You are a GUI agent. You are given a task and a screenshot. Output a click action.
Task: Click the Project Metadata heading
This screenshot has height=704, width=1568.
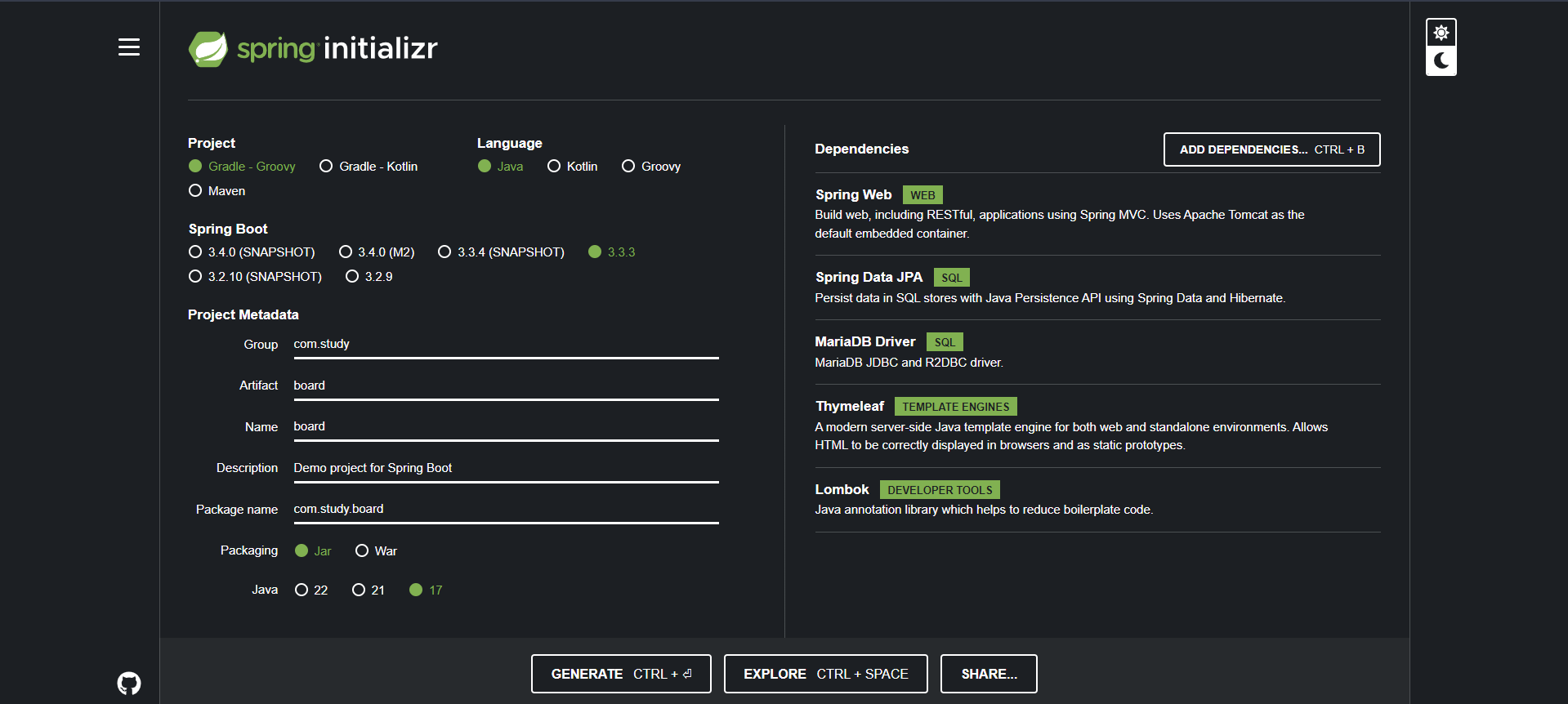pos(243,314)
